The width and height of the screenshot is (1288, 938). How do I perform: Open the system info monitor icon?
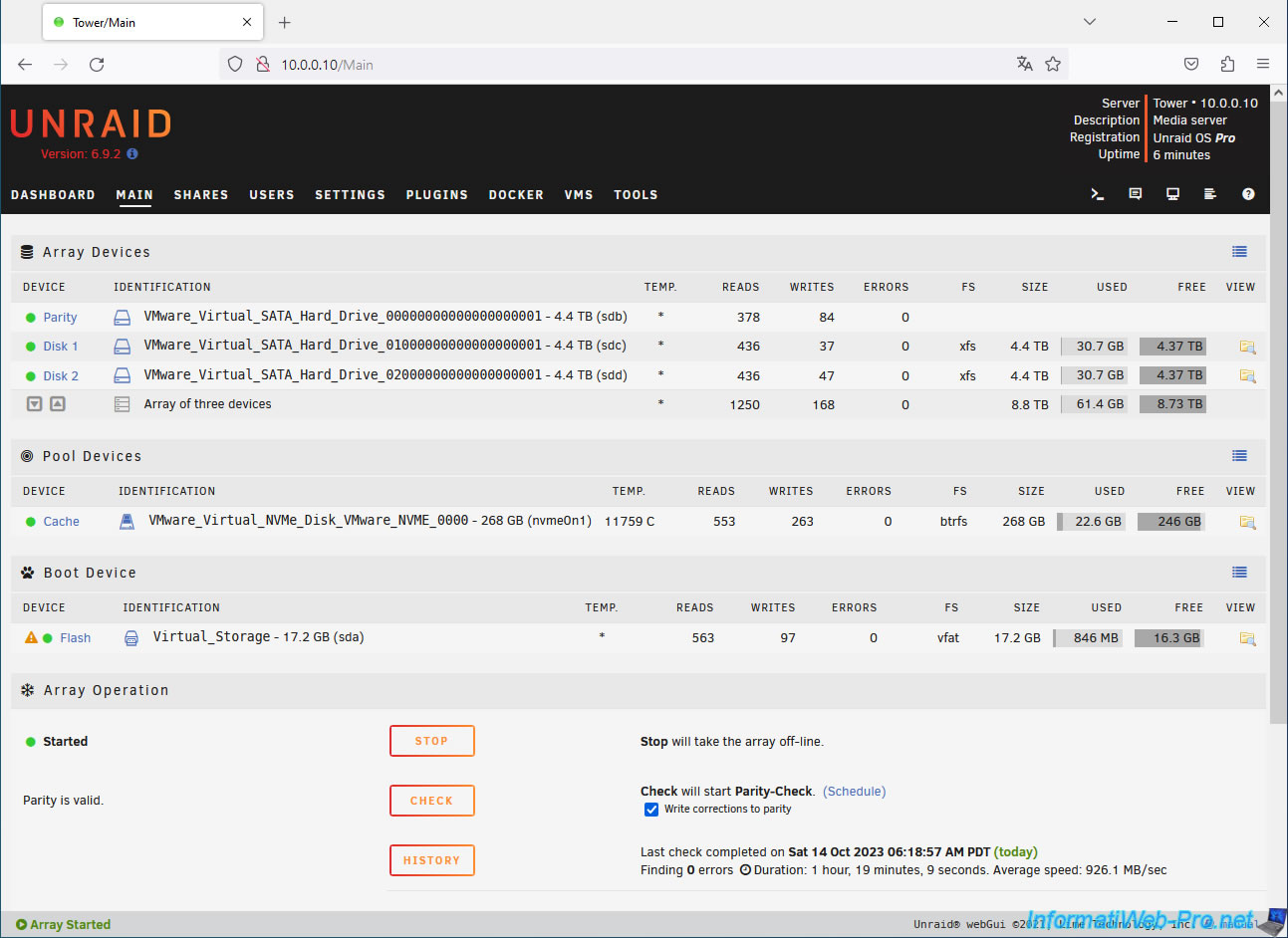[1172, 194]
